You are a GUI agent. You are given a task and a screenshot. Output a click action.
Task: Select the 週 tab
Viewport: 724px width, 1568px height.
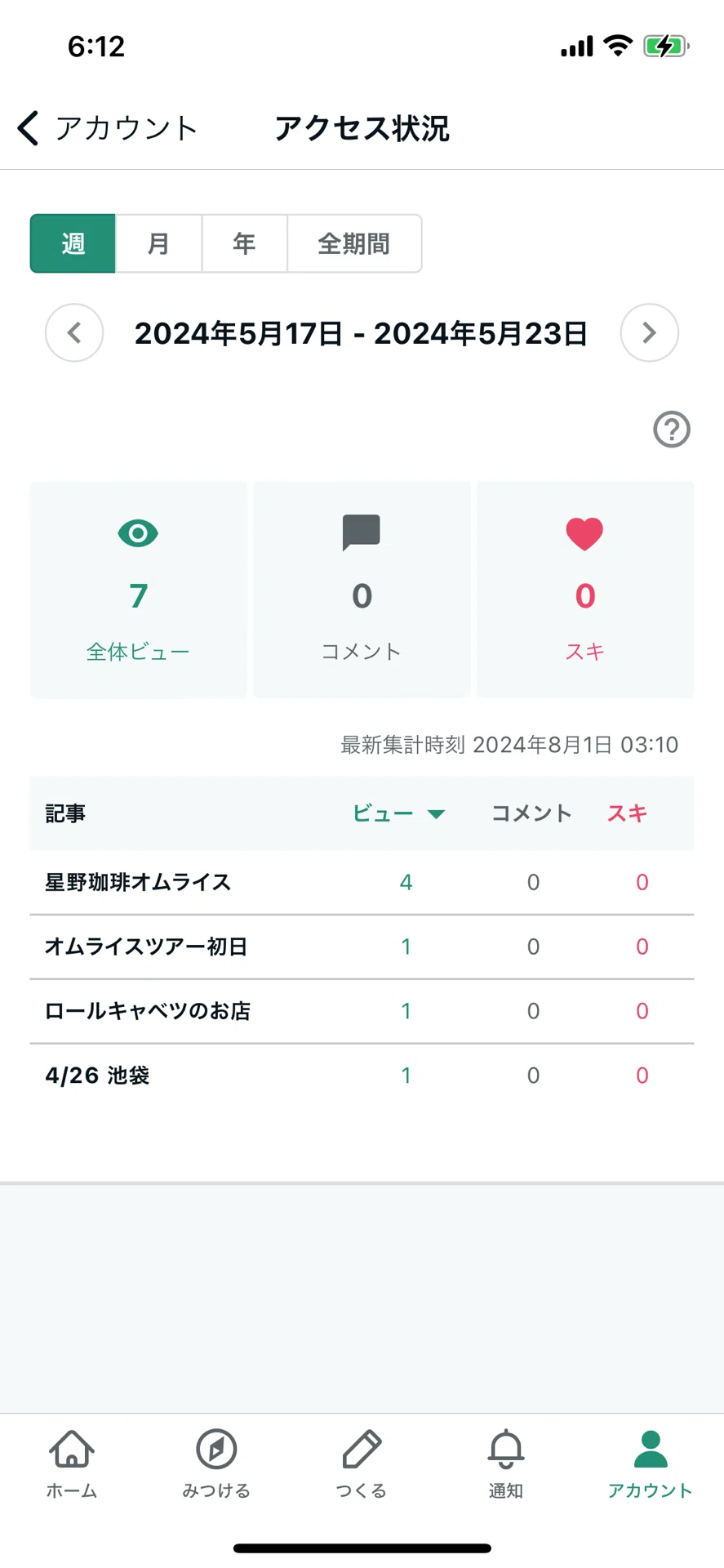73,243
